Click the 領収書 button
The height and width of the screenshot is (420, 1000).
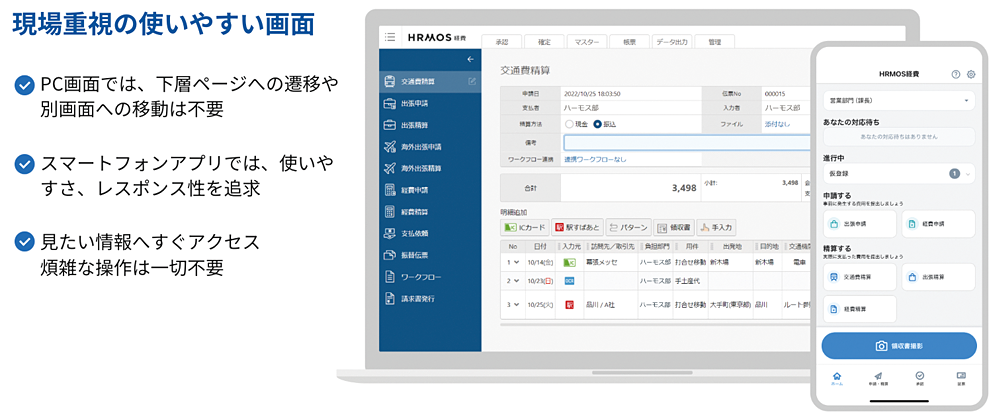point(673,227)
